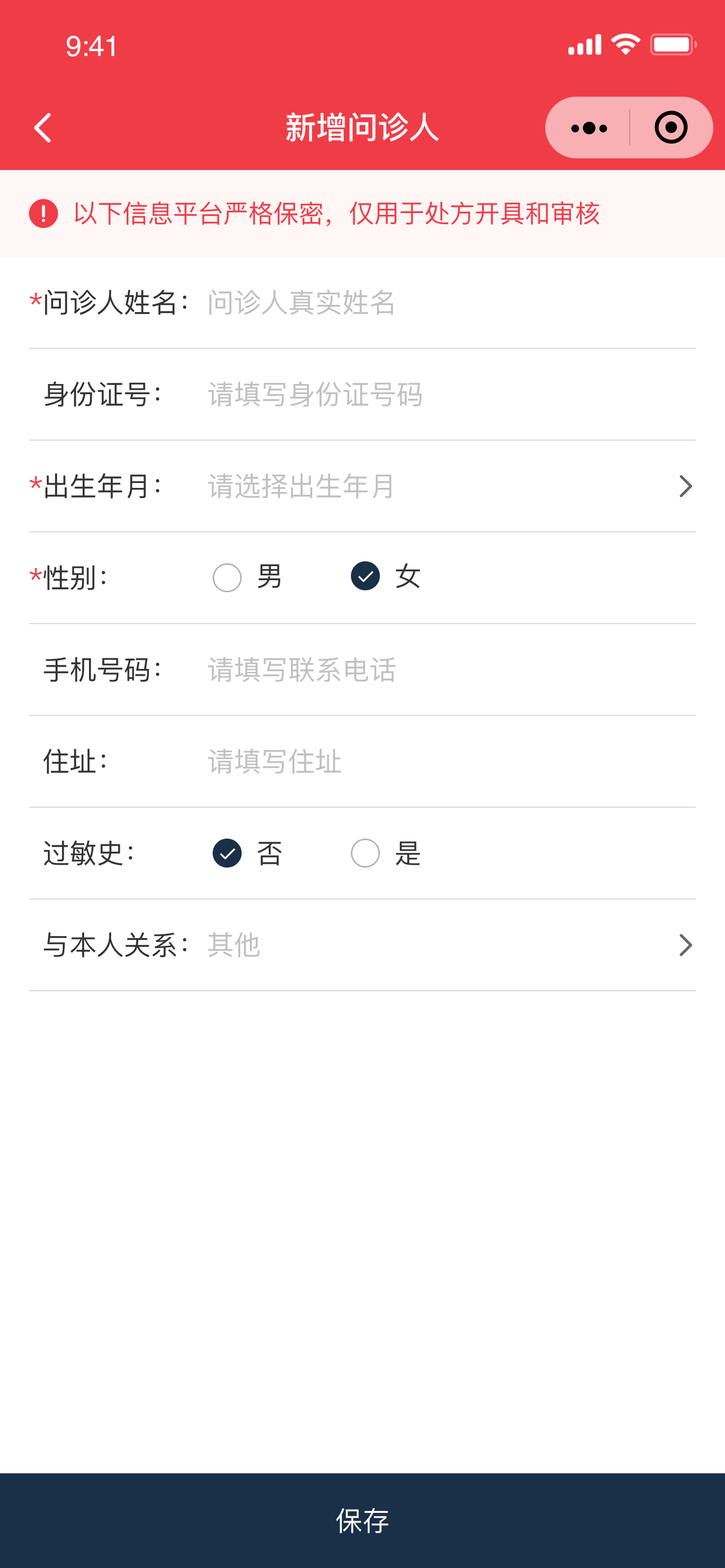
Task: Select 女 gender radio button
Action: (365, 576)
